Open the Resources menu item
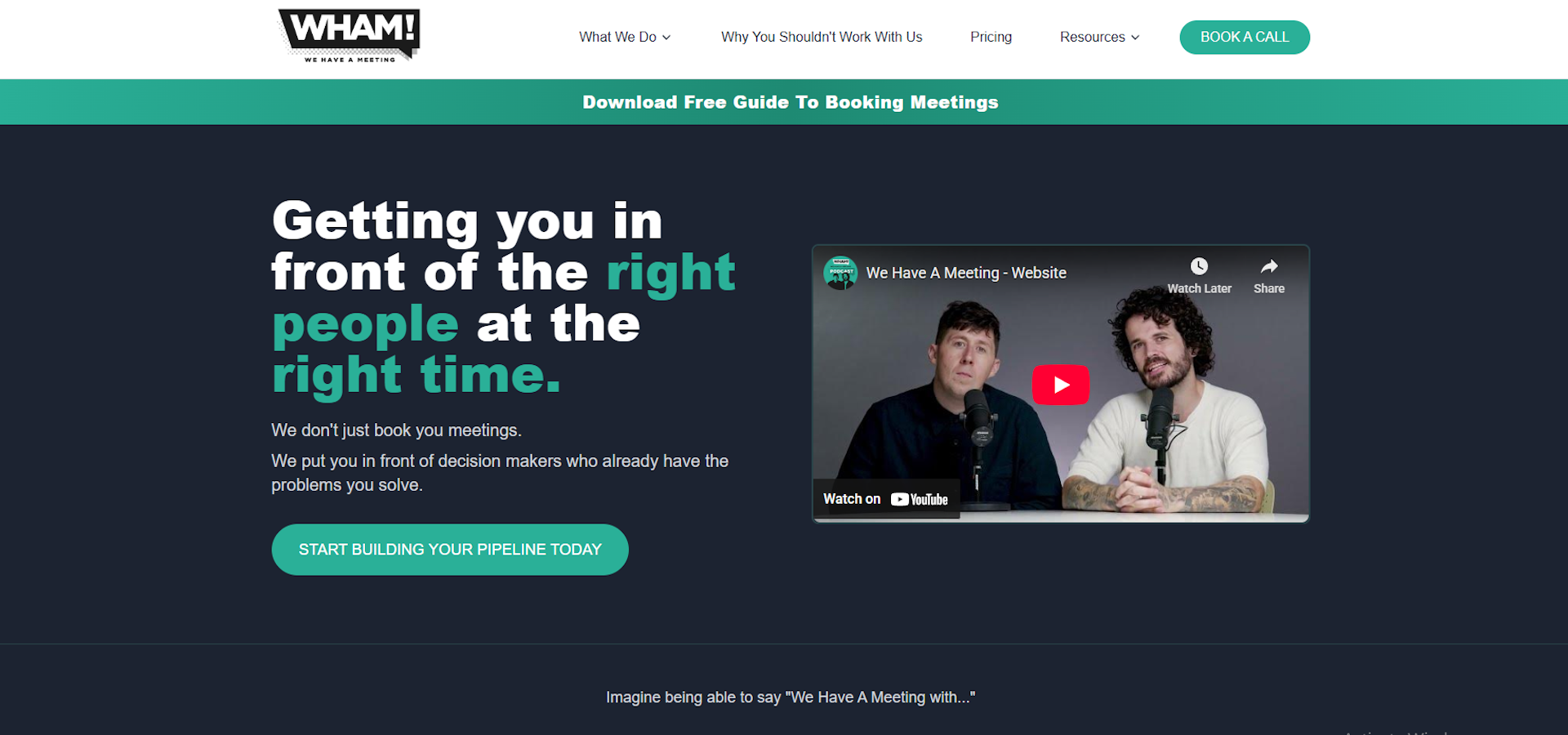Image resolution: width=1568 pixels, height=735 pixels. [1099, 37]
